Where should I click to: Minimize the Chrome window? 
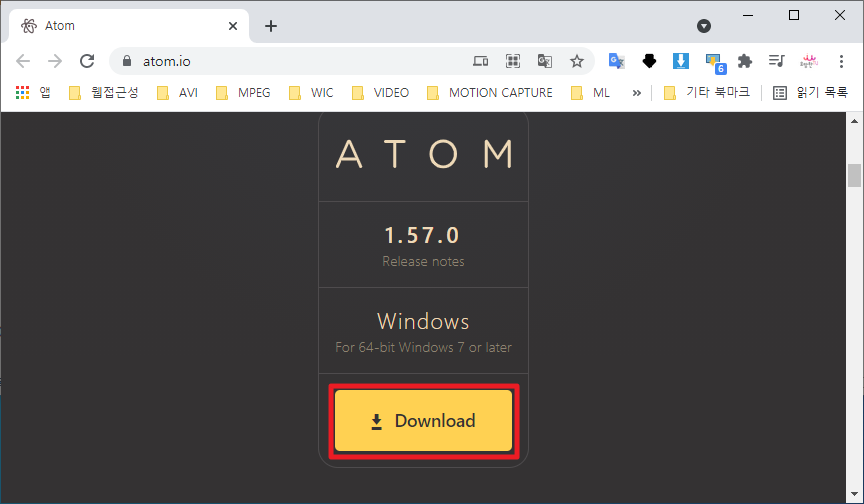(x=748, y=15)
